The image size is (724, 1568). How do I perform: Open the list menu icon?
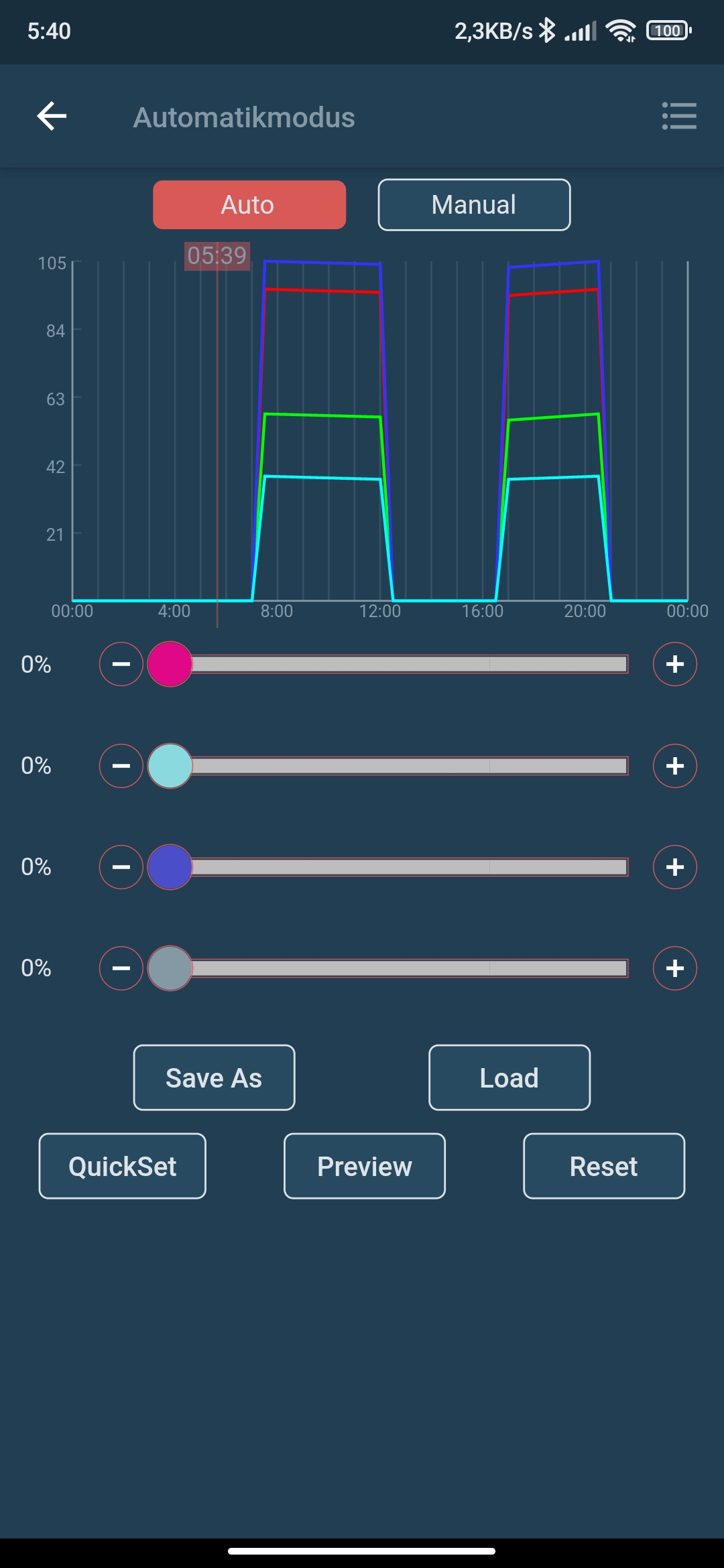point(679,117)
